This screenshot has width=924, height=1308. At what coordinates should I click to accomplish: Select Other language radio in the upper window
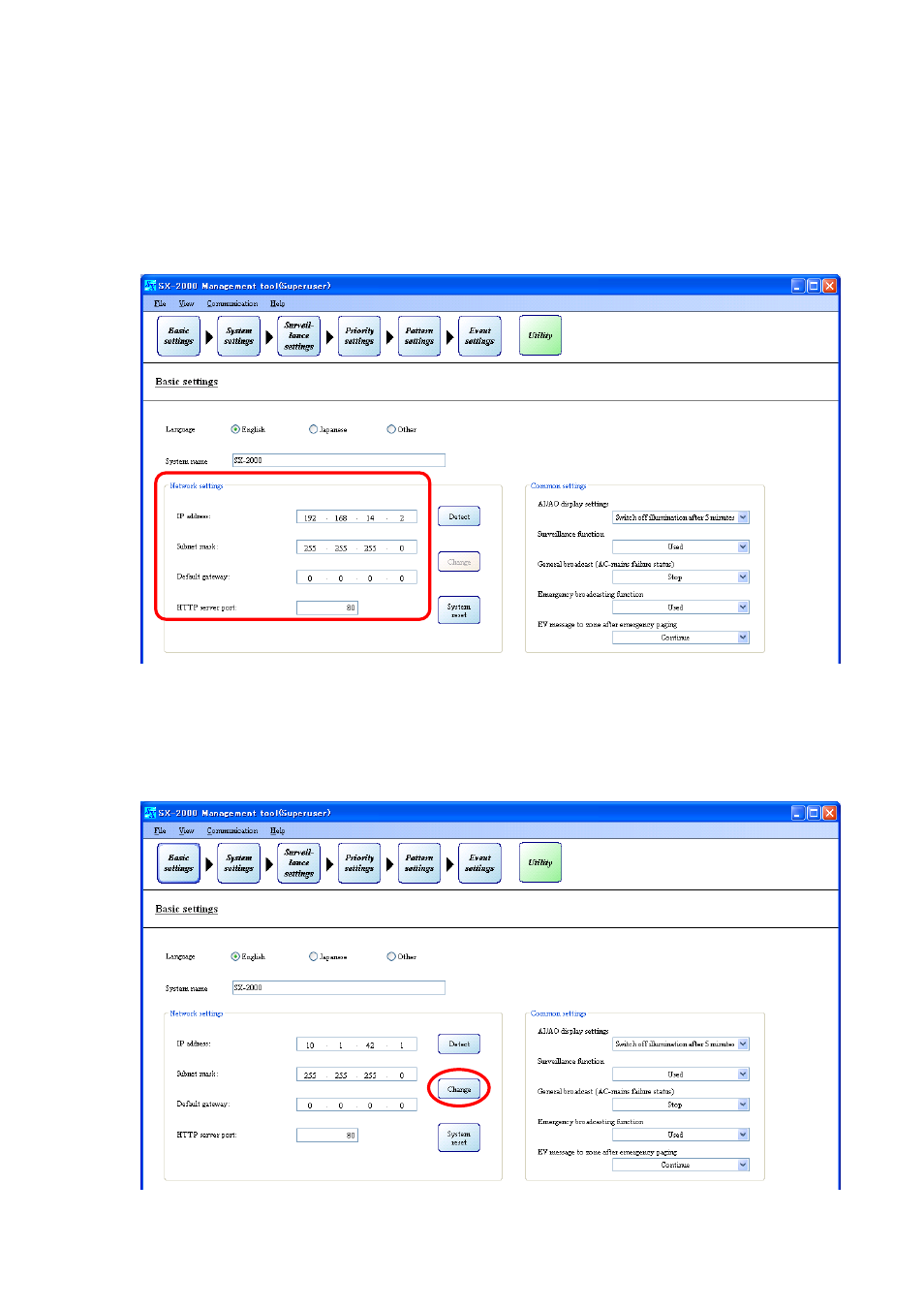coord(391,429)
